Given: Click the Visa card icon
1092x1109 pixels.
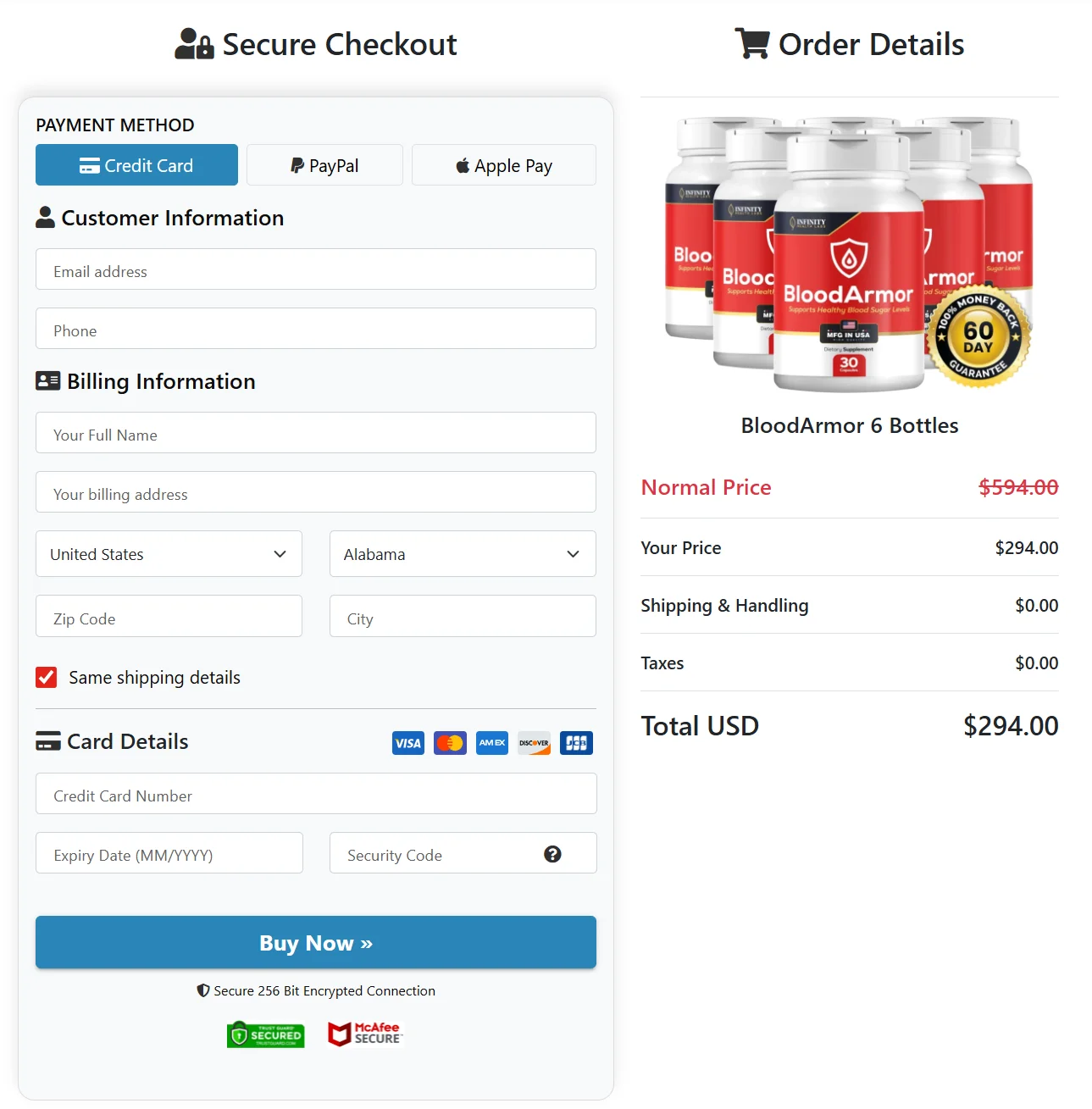Looking at the screenshot, I should tap(408, 743).
